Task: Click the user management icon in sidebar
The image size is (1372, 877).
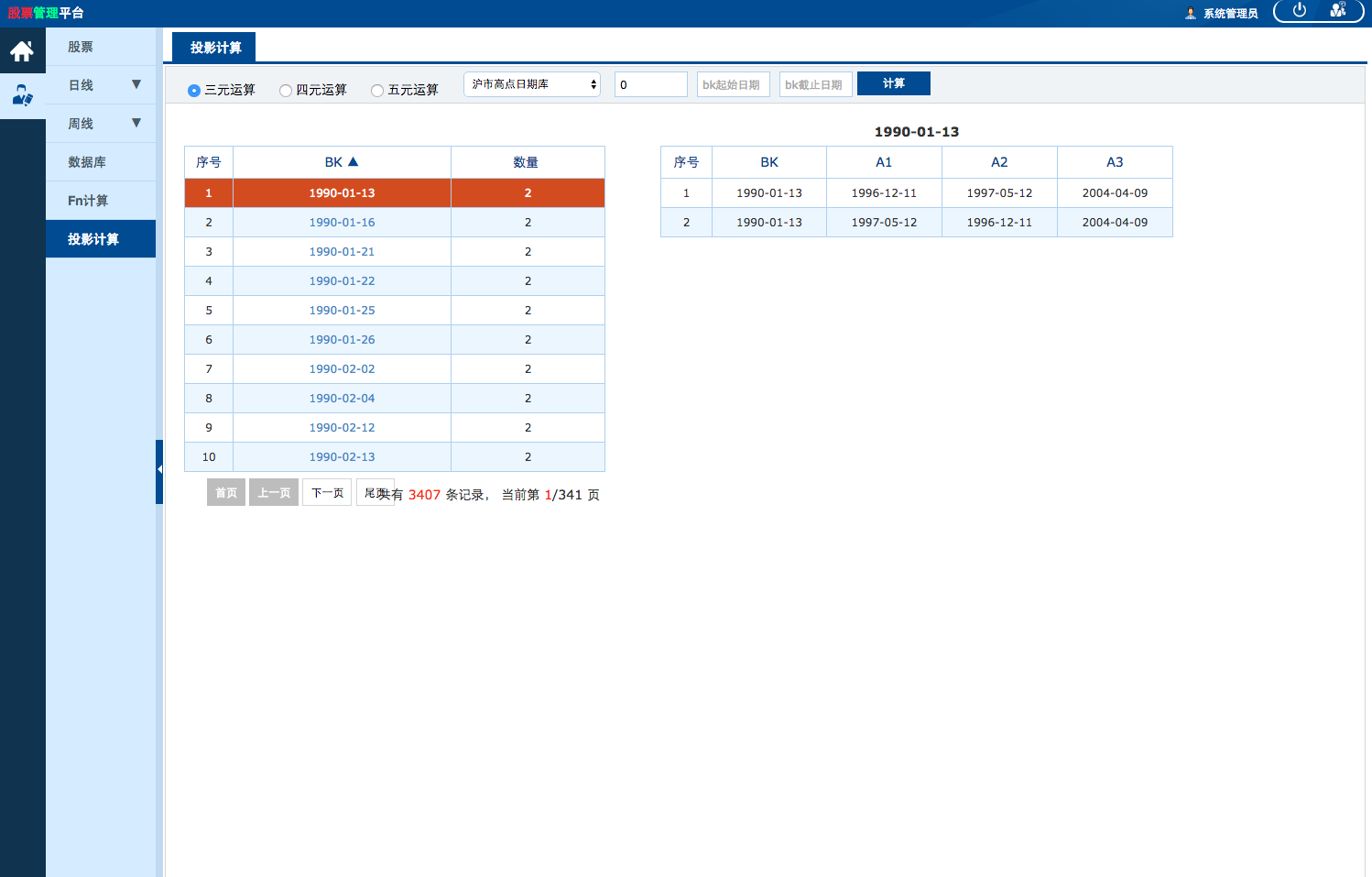Action: click(22, 95)
